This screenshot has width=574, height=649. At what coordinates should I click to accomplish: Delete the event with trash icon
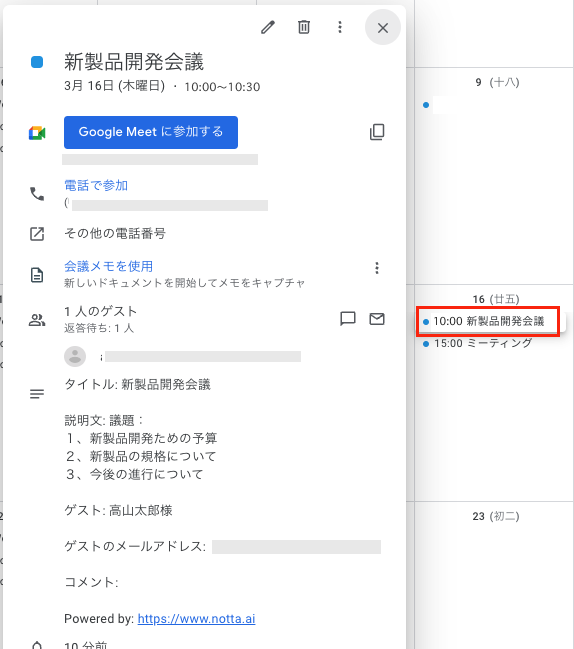click(304, 27)
